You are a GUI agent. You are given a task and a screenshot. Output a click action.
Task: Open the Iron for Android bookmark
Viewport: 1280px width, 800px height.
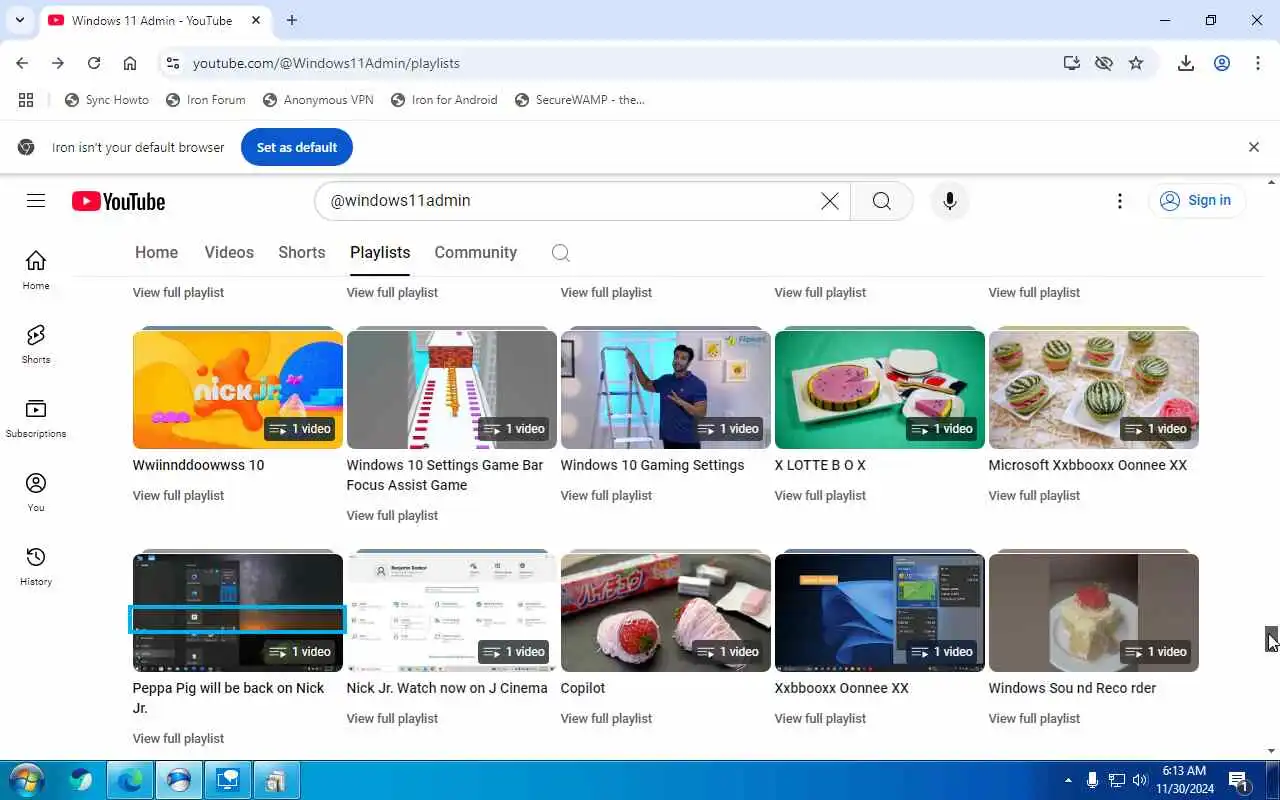[444, 100]
